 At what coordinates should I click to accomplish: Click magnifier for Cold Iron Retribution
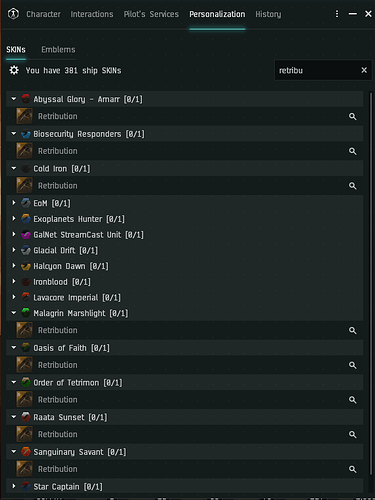point(352,186)
